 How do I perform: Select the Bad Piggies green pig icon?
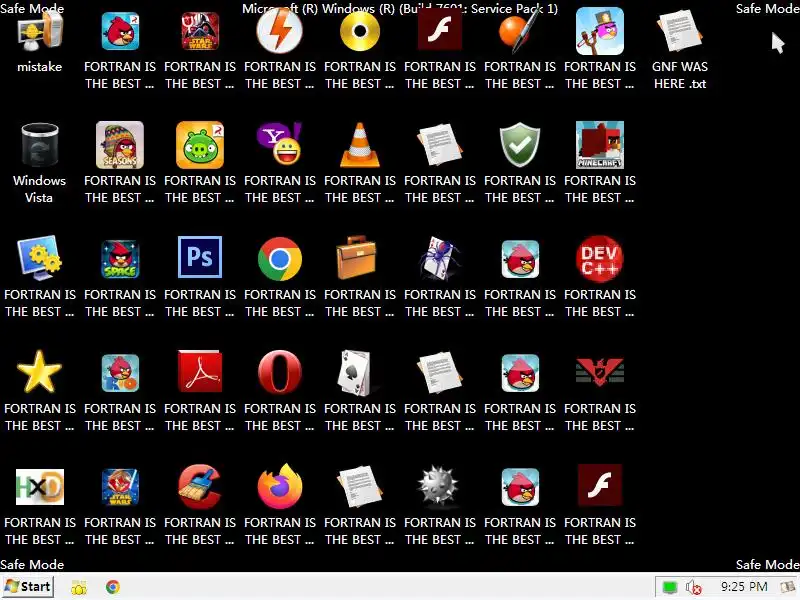point(200,145)
